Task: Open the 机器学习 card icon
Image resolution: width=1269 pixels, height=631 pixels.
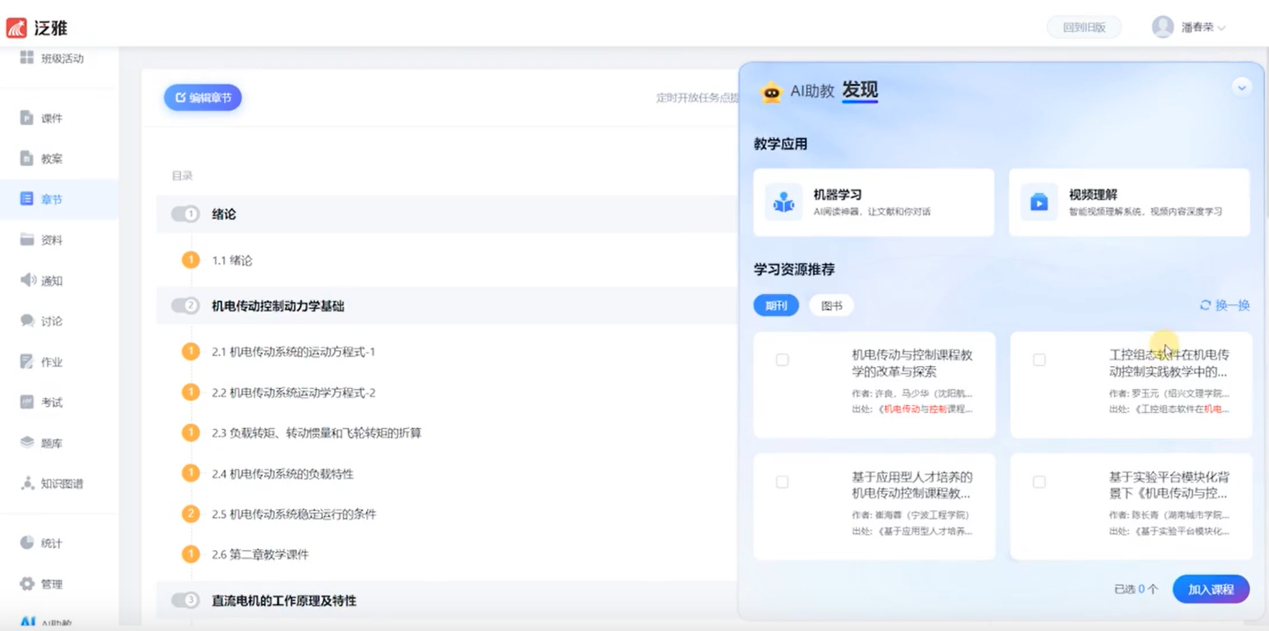Action: click(x=783, y=202)
